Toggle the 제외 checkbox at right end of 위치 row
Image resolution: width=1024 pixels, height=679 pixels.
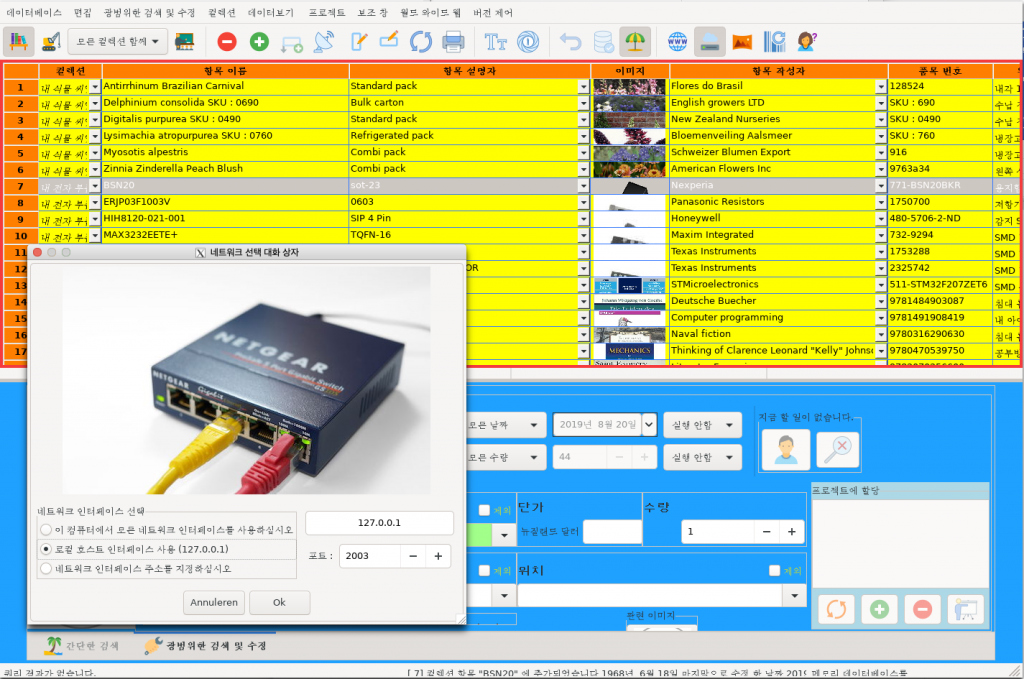click(775, 571)
